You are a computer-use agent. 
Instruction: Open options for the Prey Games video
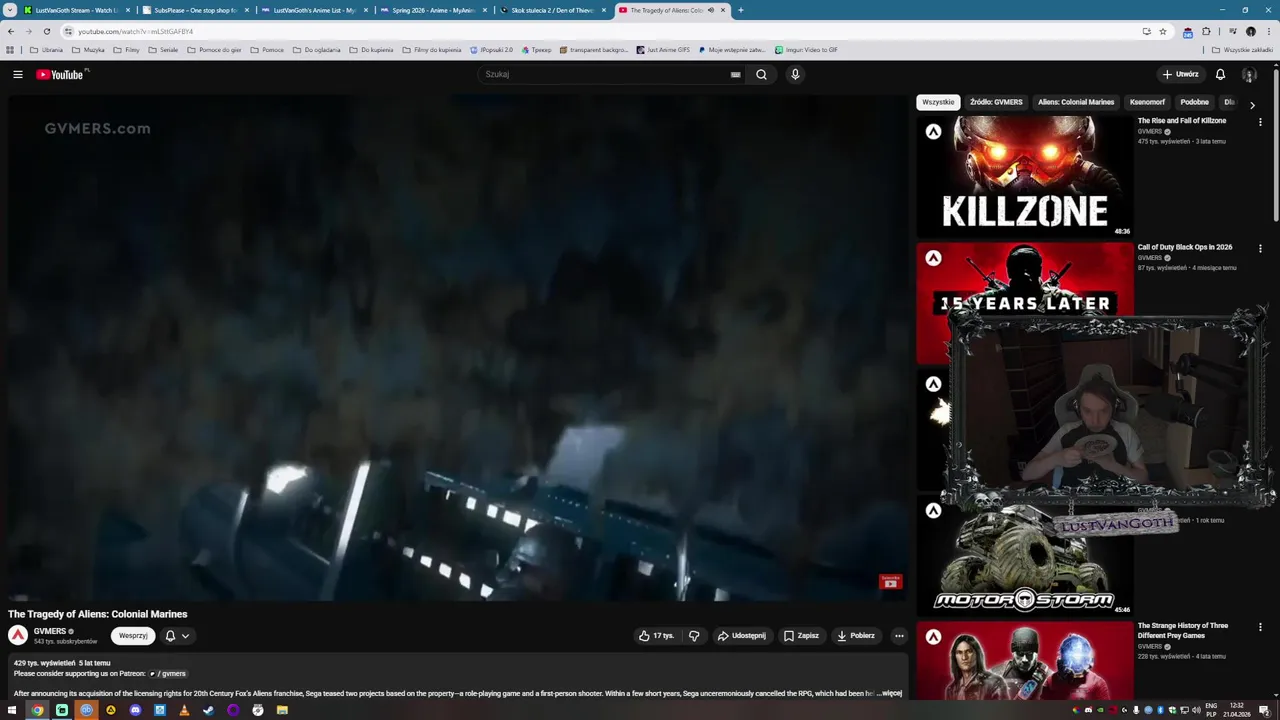click(x=1260, y=627)
